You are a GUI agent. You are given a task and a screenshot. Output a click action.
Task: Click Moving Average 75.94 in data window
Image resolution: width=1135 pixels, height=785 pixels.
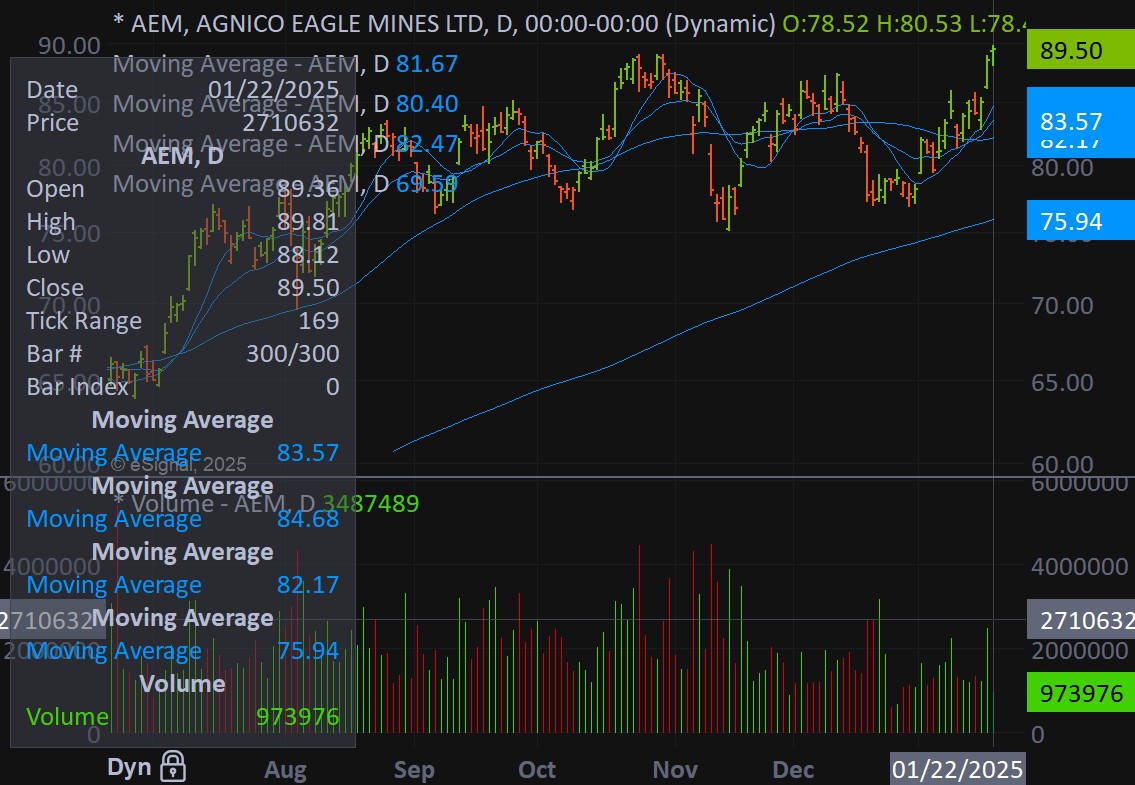182,650
